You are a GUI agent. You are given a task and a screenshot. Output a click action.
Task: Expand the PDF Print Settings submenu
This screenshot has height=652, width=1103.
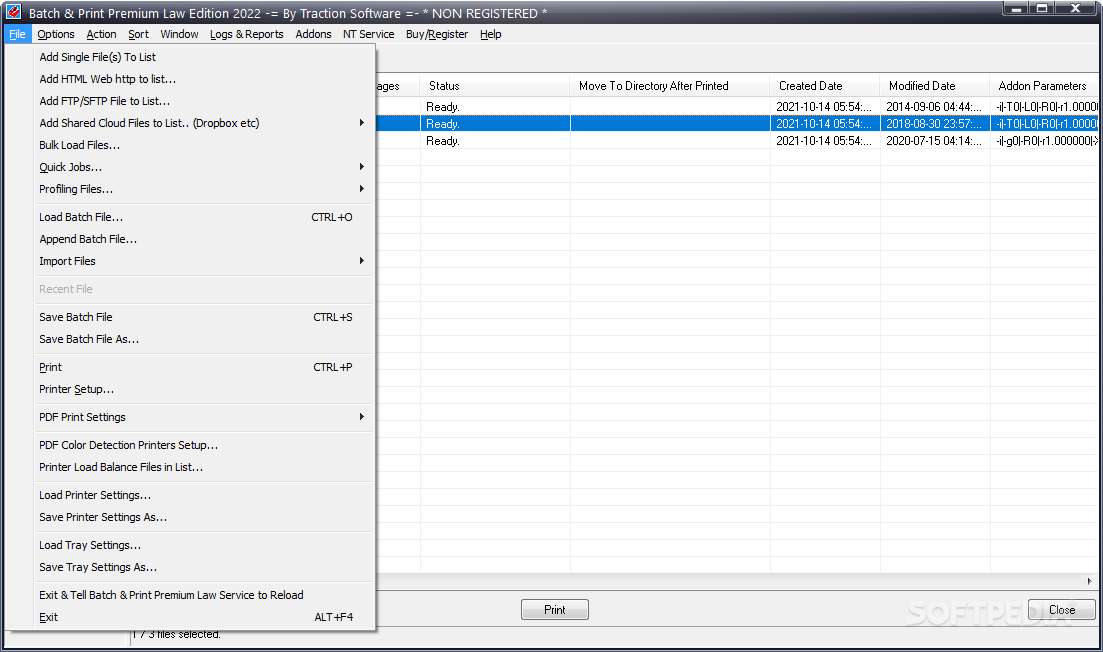coord(204,416)
